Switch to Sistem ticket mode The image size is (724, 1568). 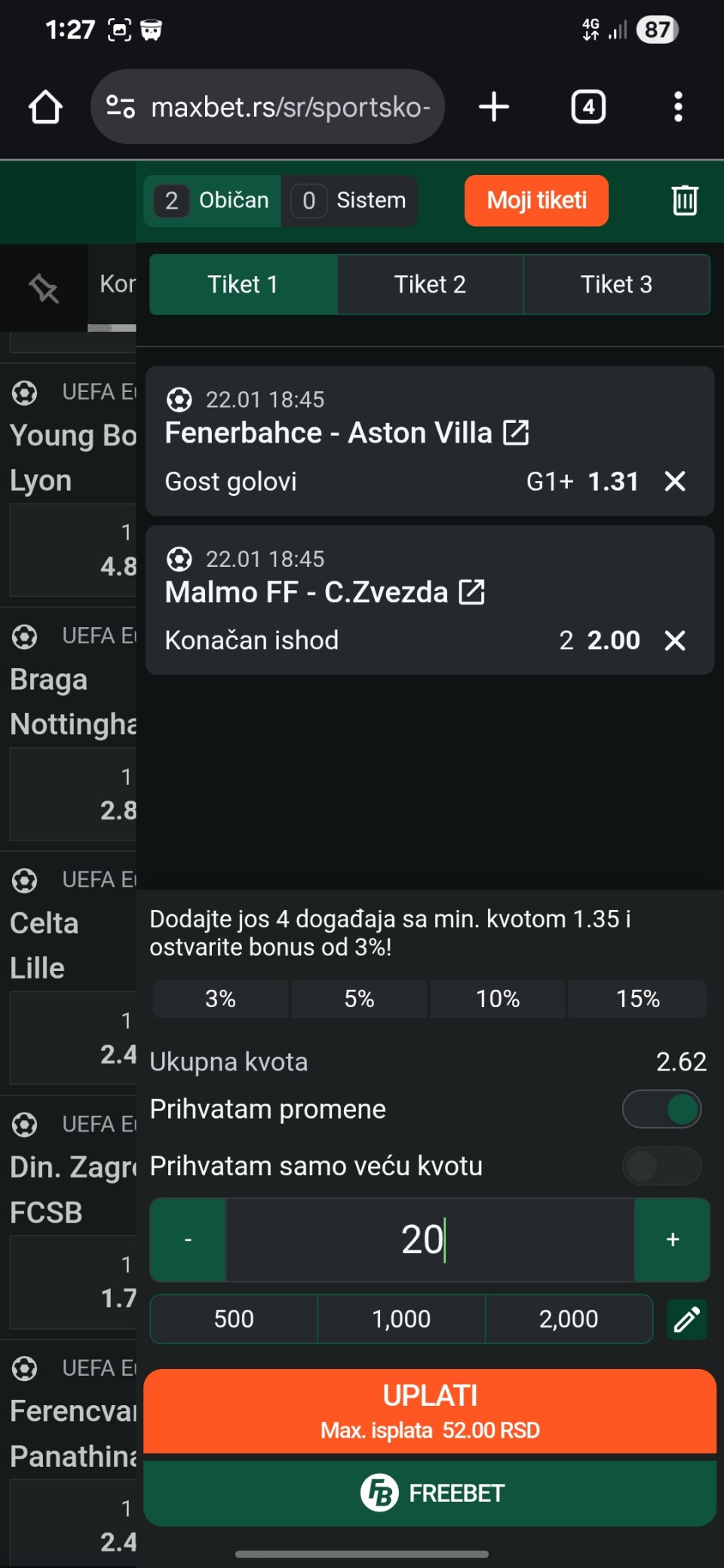[350, 201]
